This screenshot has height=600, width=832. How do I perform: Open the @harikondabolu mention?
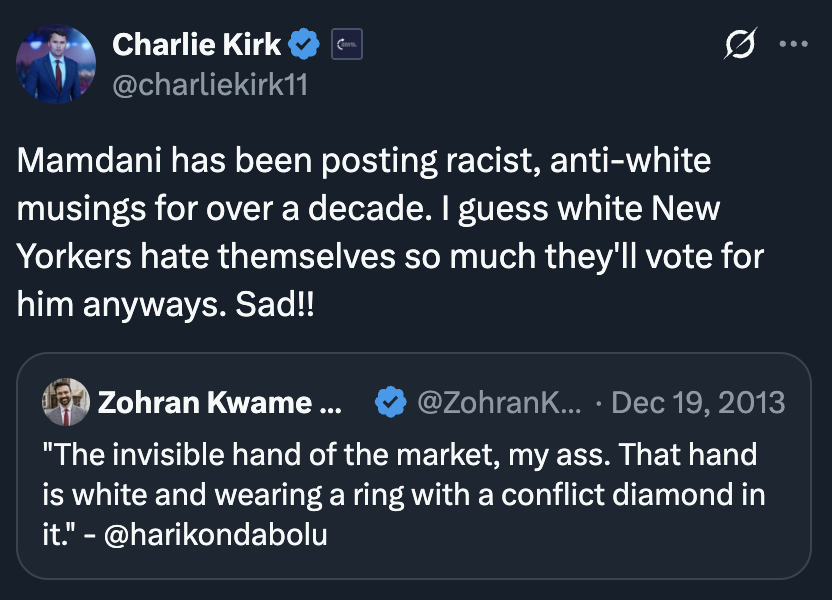[216, 534]
